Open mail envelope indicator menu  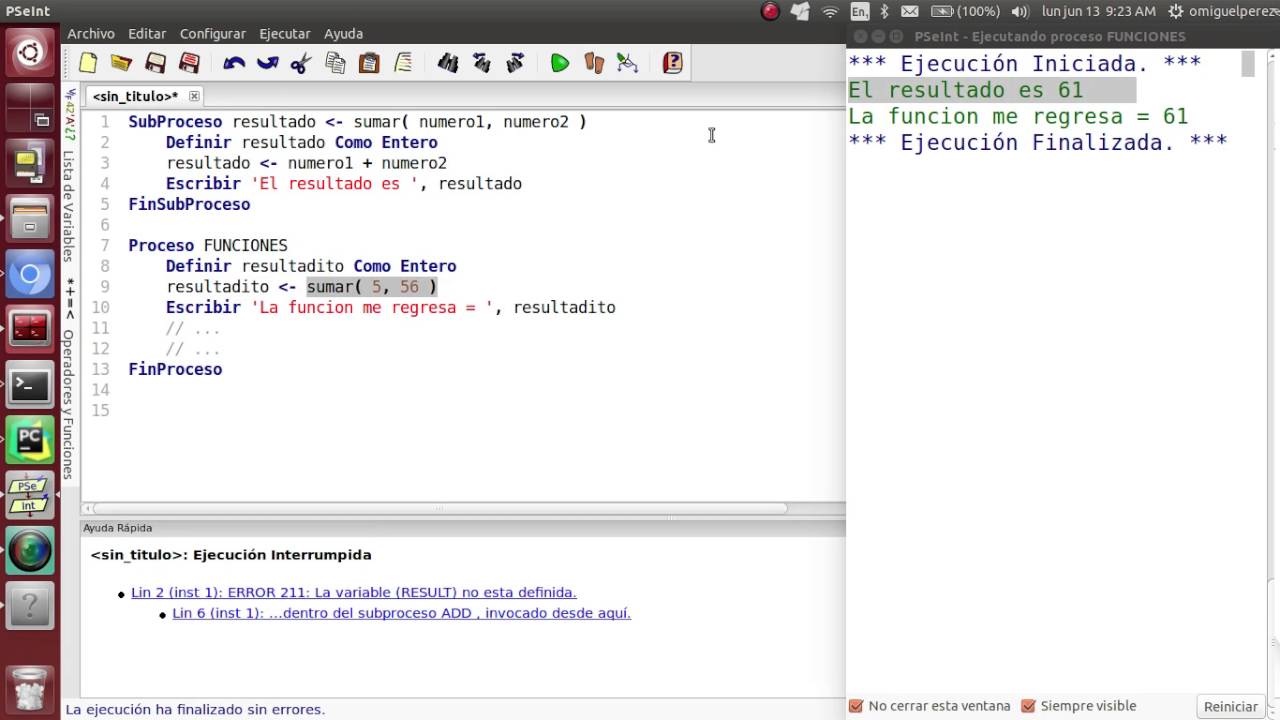point(909,11)
